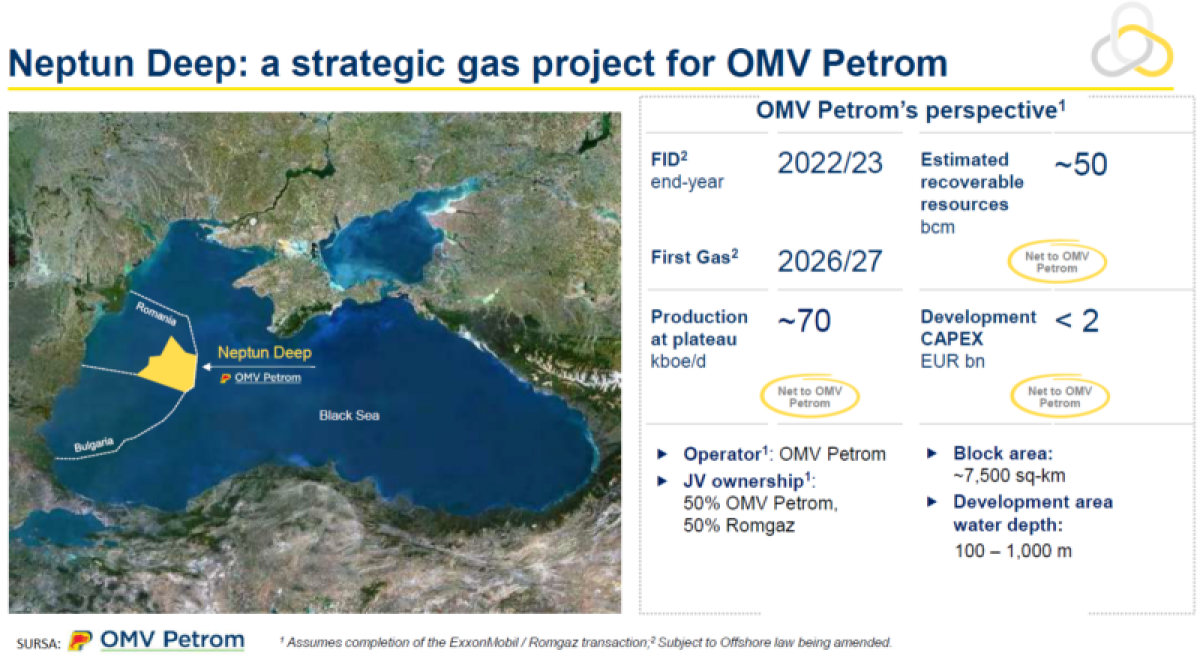Click the yellow Neptun Deep map label
The height and width of the screenshot is (662, 1200).
[264, 353]
